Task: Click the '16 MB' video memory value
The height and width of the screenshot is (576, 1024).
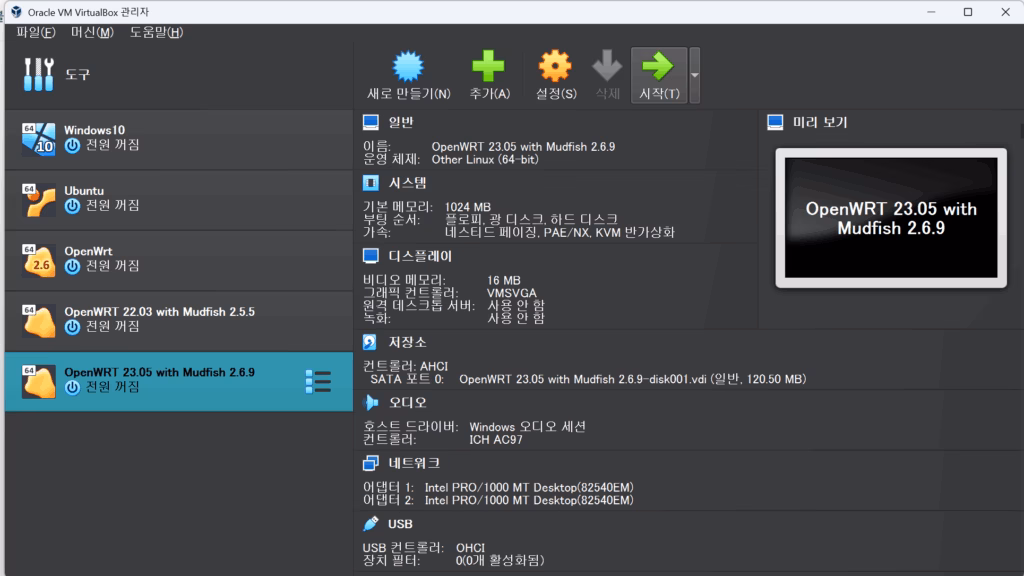Action: pos(504,280)
